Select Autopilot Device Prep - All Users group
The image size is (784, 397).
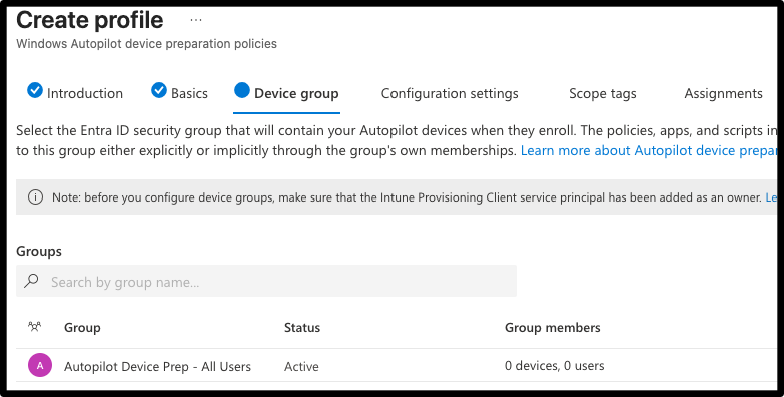(157, 366)
